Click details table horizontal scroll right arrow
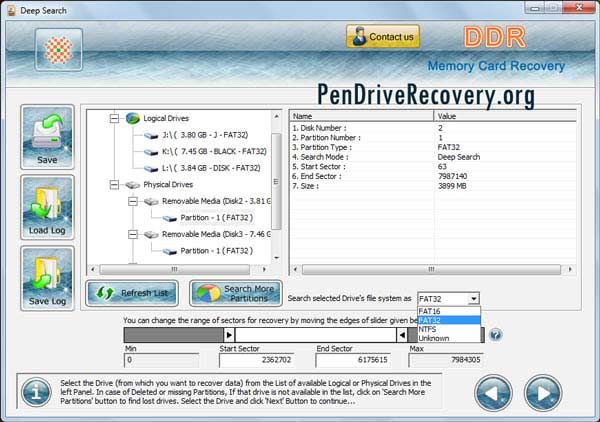 pos(570,270)
